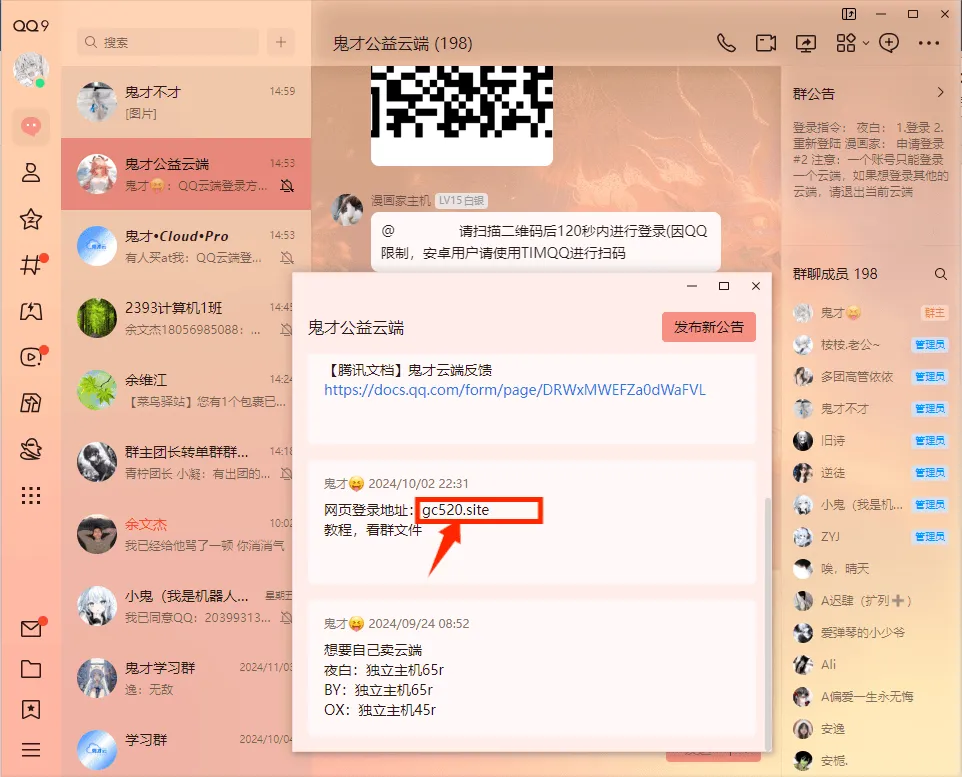The height and width of the screenshot is (777, 962).
Task: Open QQ Channels via hashtag icon
Action: point(30,264)
